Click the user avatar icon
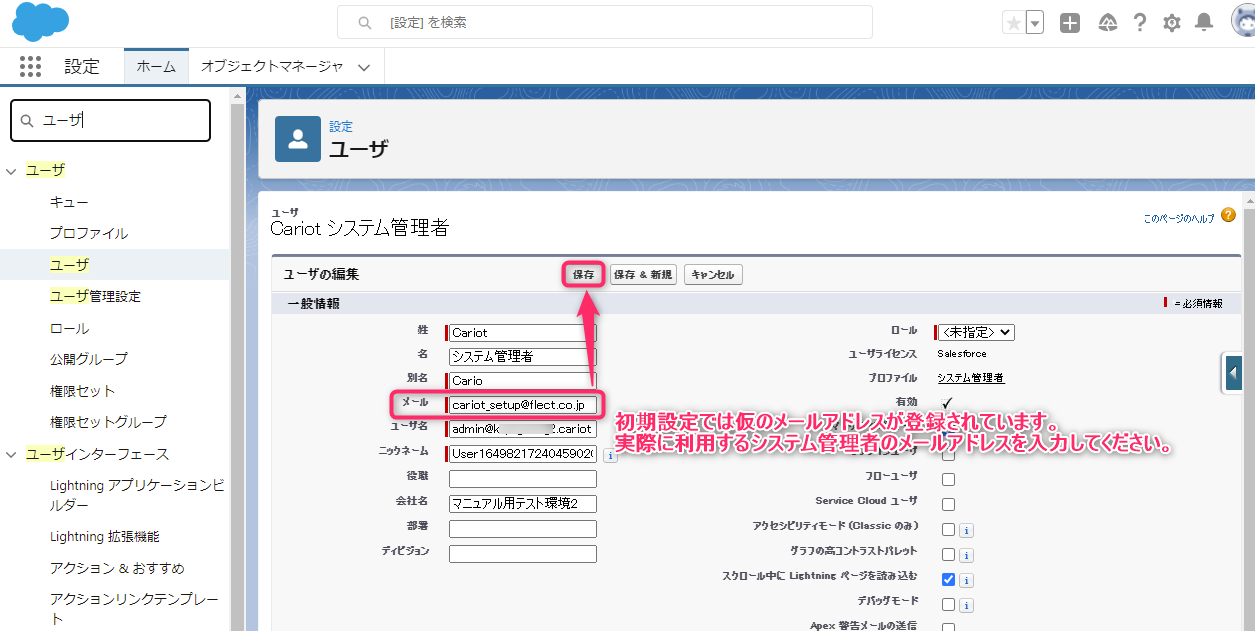 click(1243, 22)
